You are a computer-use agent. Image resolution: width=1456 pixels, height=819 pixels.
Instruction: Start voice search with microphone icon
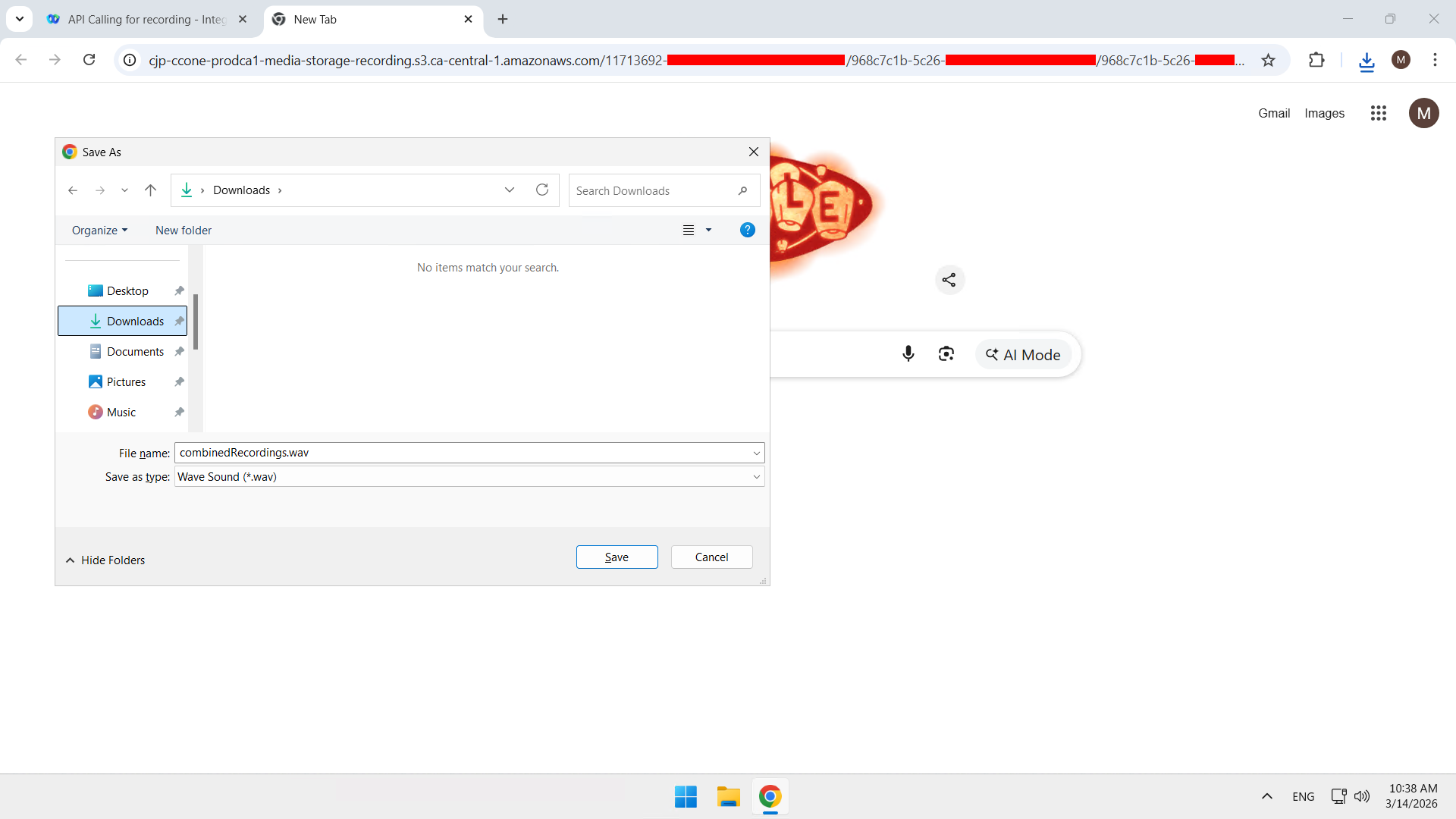[908, 354]
